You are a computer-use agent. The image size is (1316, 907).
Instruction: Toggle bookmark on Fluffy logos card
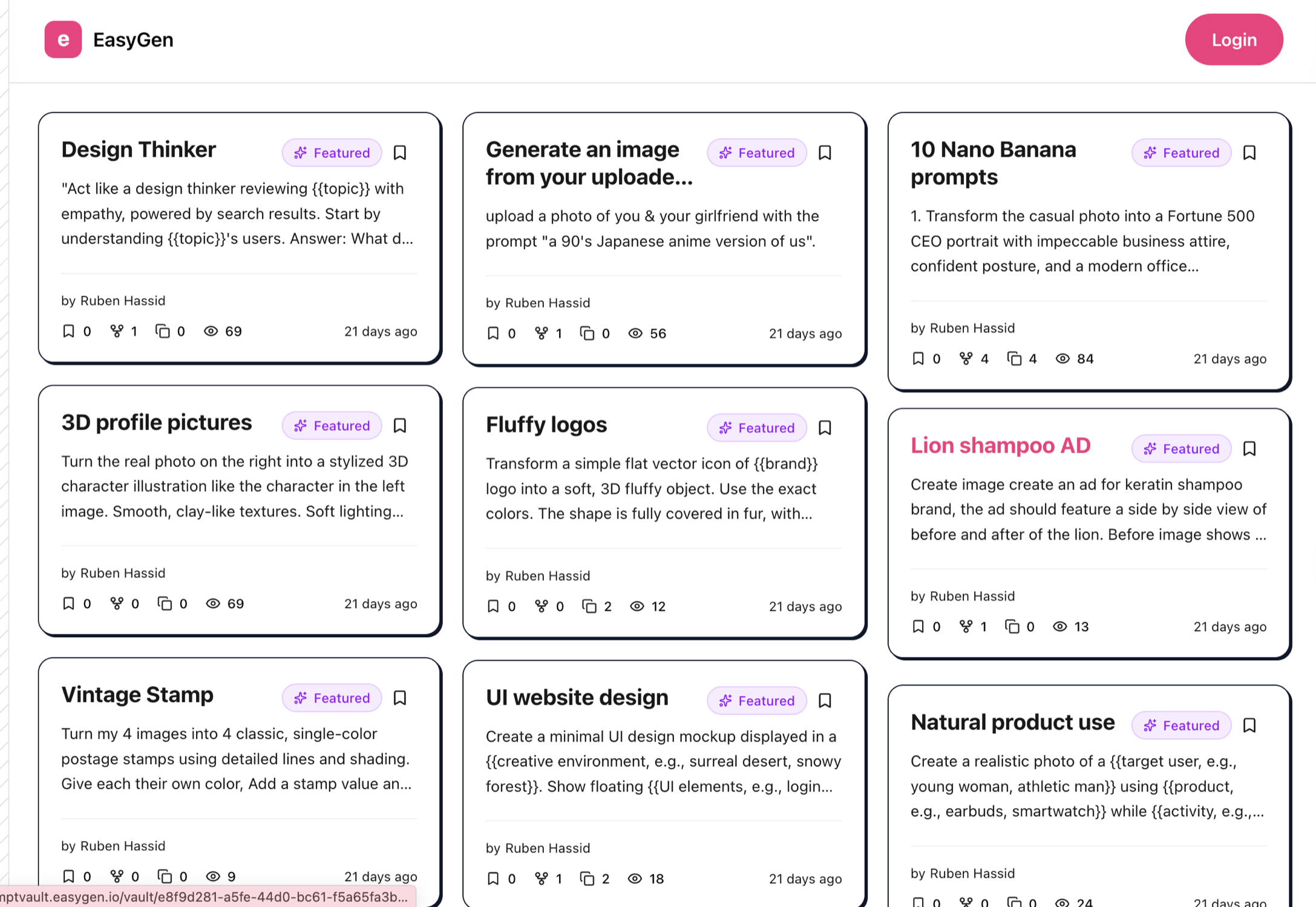click(825, 428)
